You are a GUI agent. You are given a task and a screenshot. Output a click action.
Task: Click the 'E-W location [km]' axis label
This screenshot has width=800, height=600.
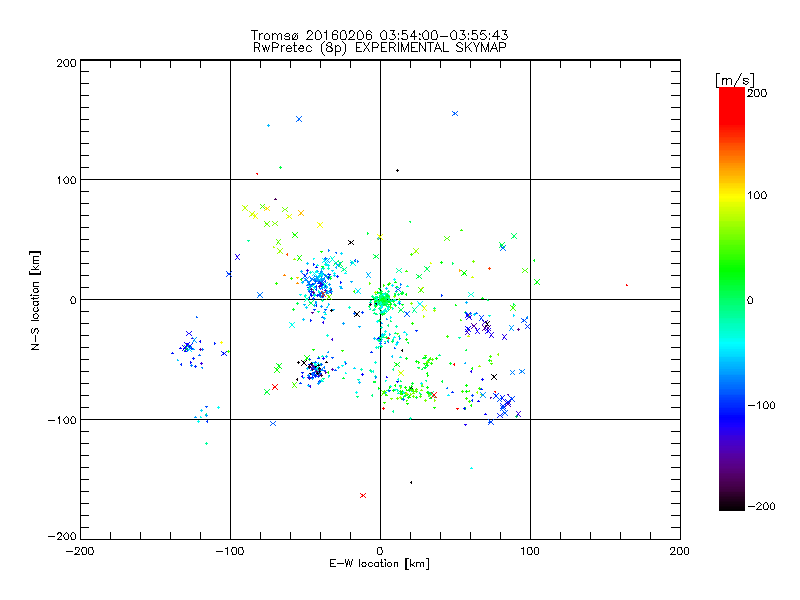point(379,564)
